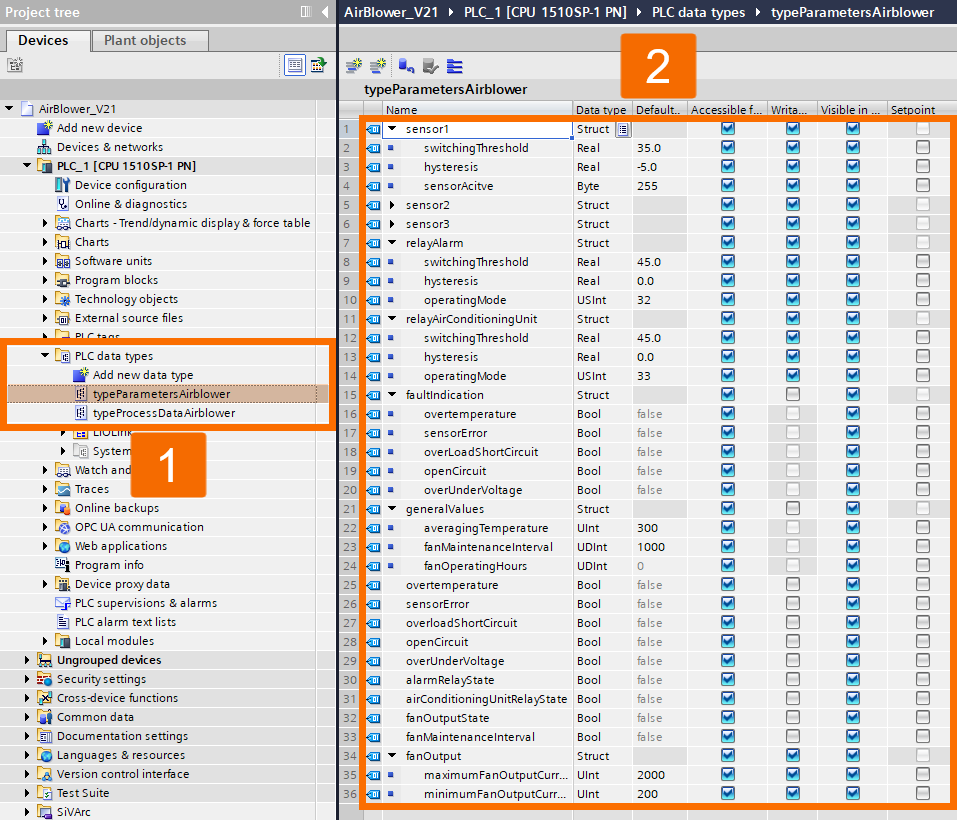Click the Security settings icon
The width and height of the screenshot is (957, 820).
(x=45, y=678)
